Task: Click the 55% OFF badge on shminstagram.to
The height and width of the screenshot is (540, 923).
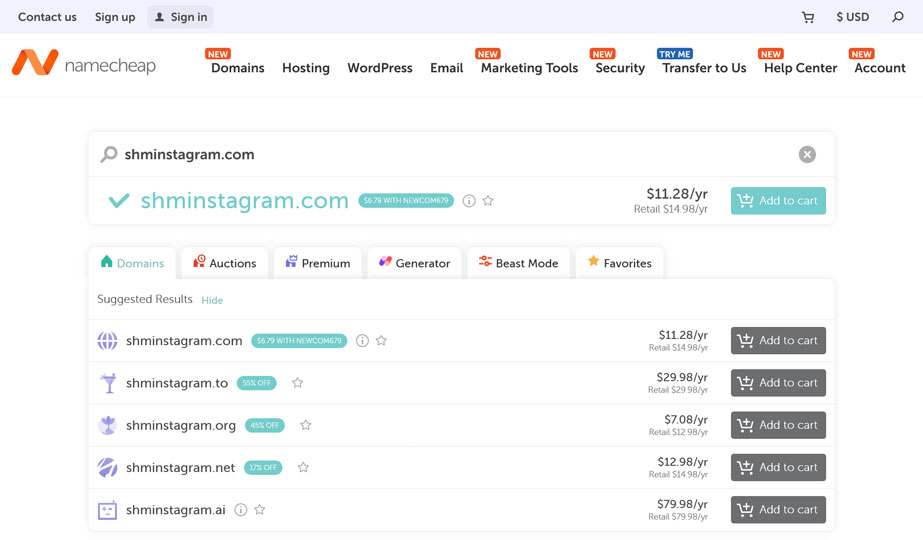Action: pyautogui.click(x=257, y=383)
